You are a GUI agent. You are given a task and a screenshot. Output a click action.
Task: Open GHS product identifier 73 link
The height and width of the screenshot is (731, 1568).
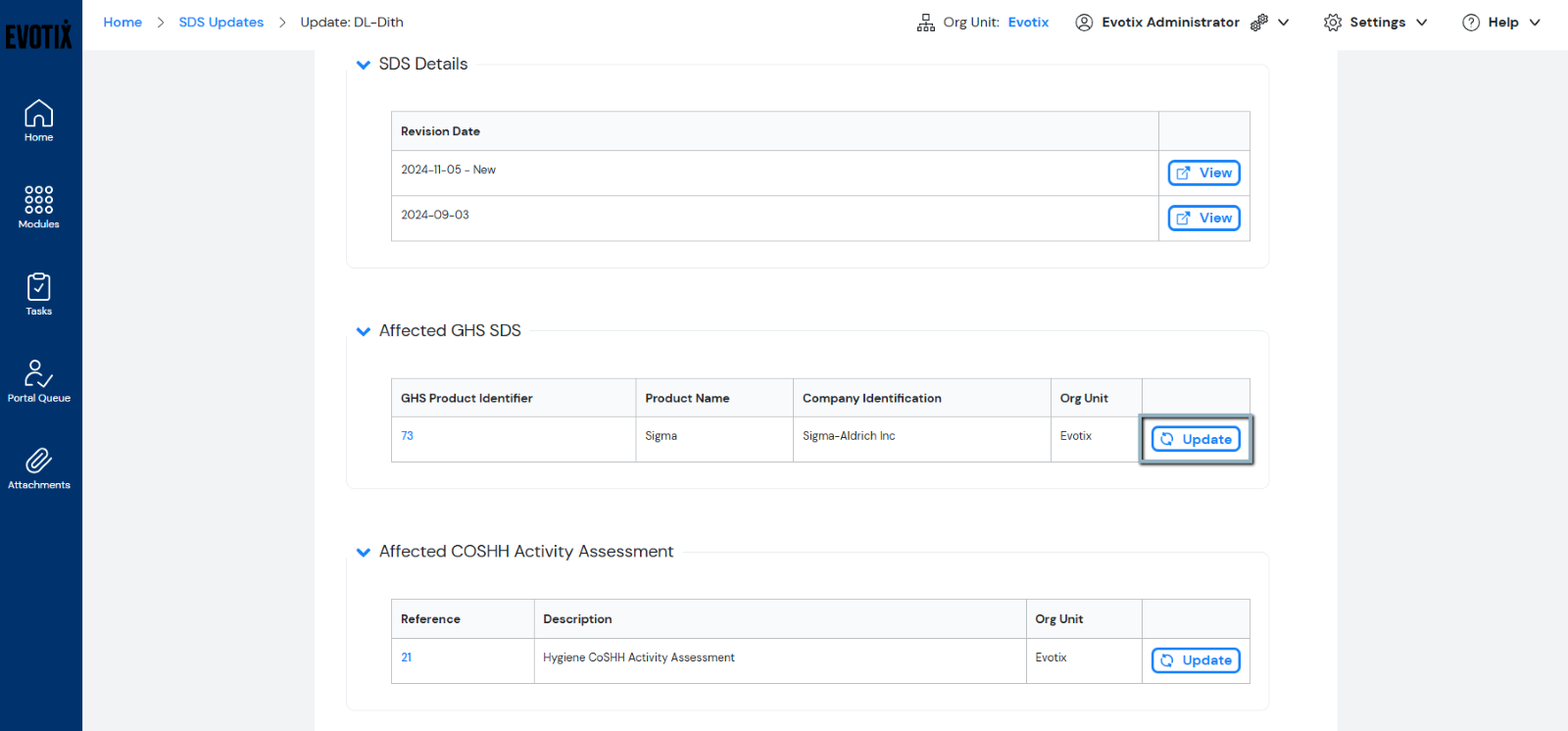[407, 436]
